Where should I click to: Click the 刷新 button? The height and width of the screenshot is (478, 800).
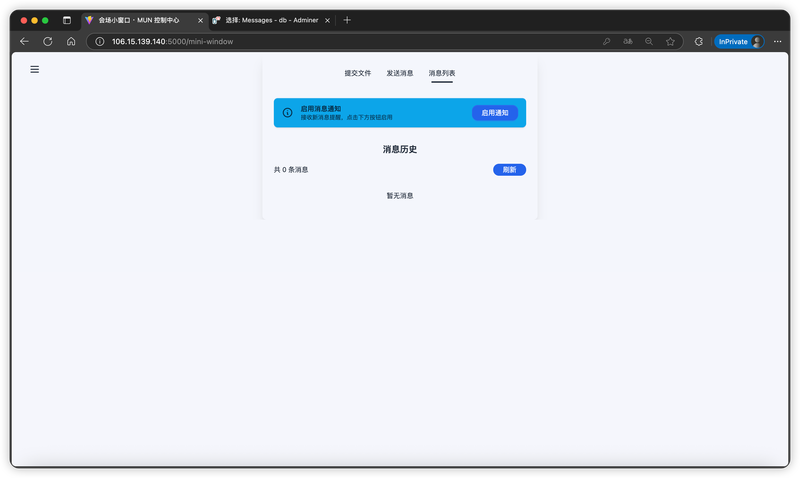[x=509, y=169]
